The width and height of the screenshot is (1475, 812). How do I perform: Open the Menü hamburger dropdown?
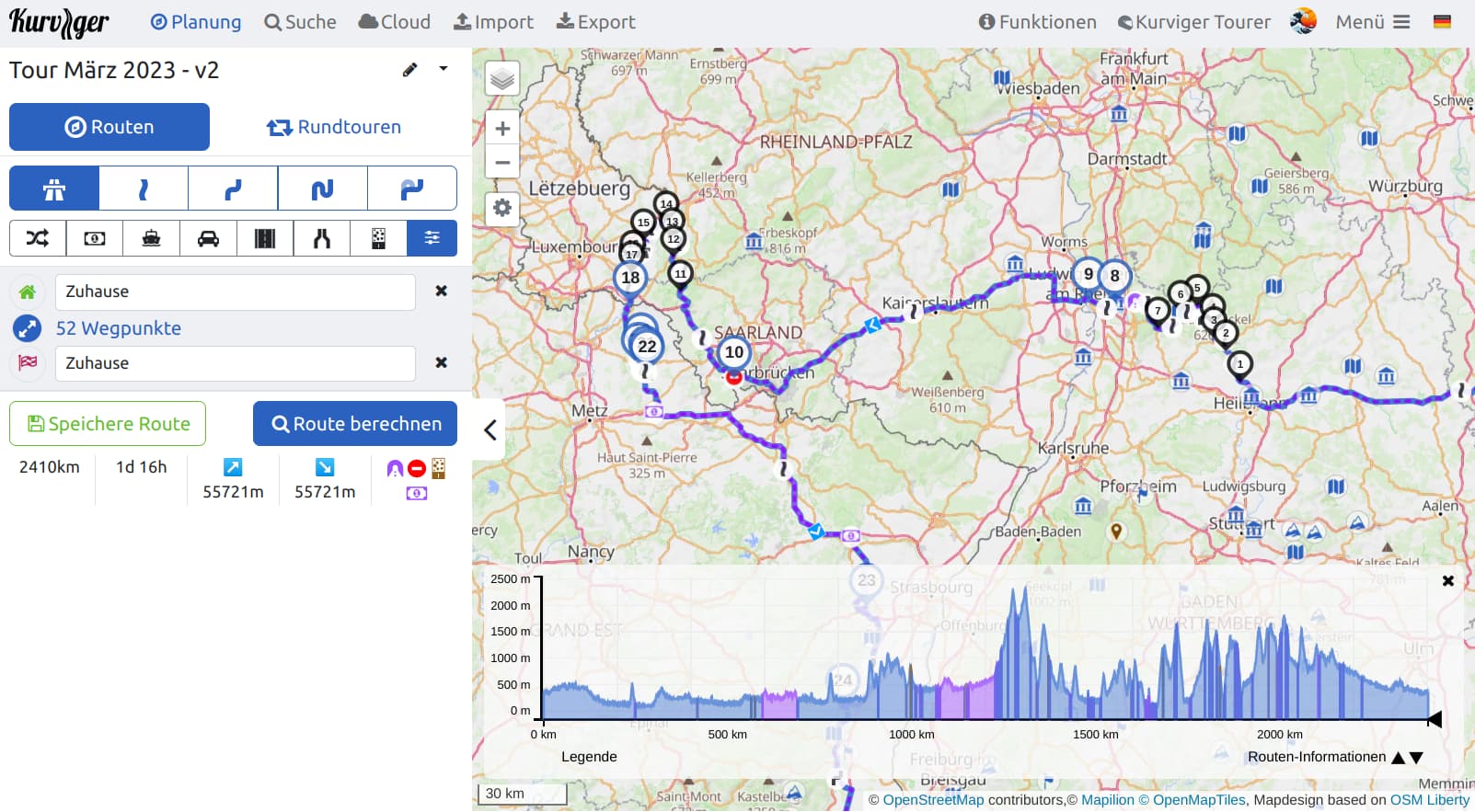pos(1372,22)
